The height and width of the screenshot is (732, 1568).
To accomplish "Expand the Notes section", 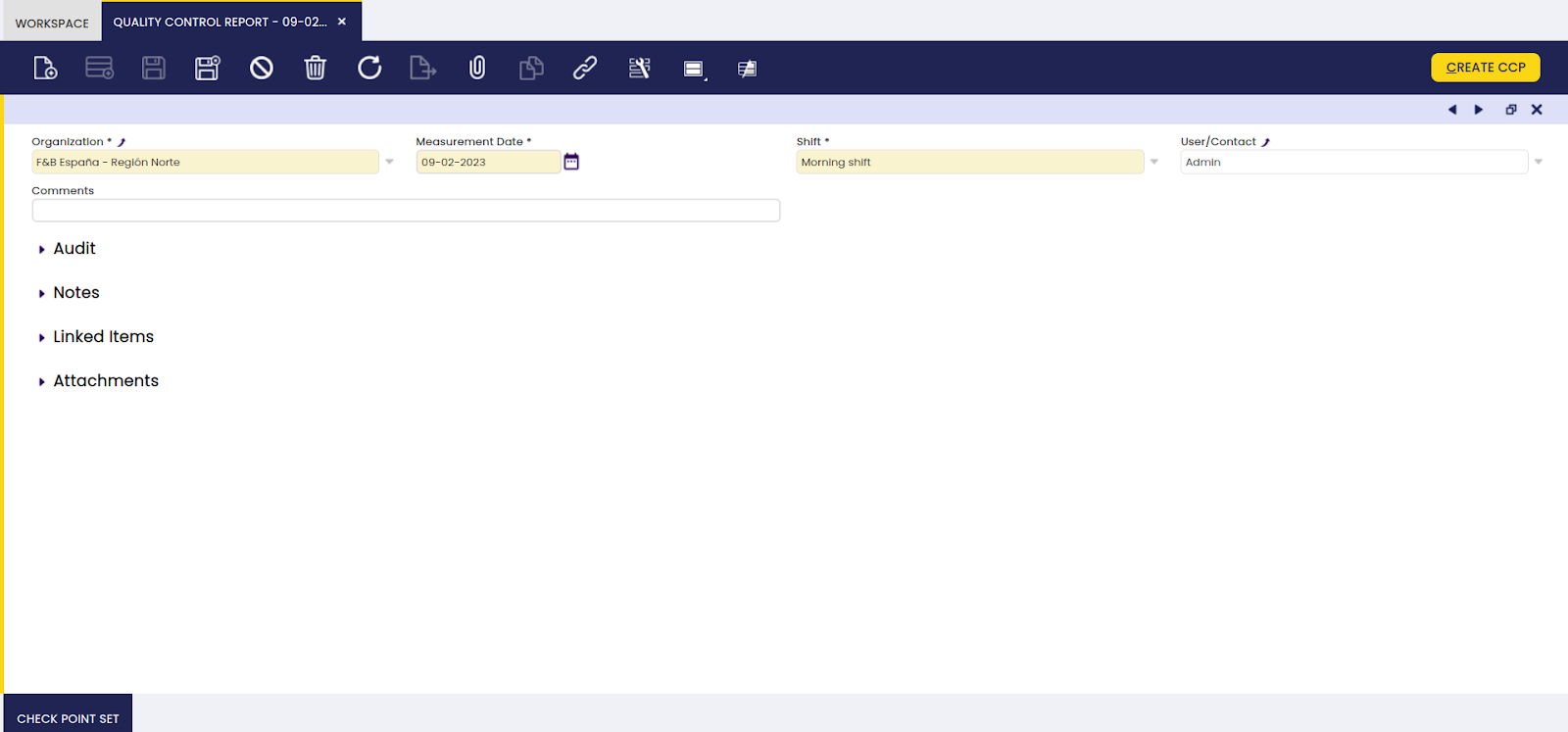I will click(76, 293).
